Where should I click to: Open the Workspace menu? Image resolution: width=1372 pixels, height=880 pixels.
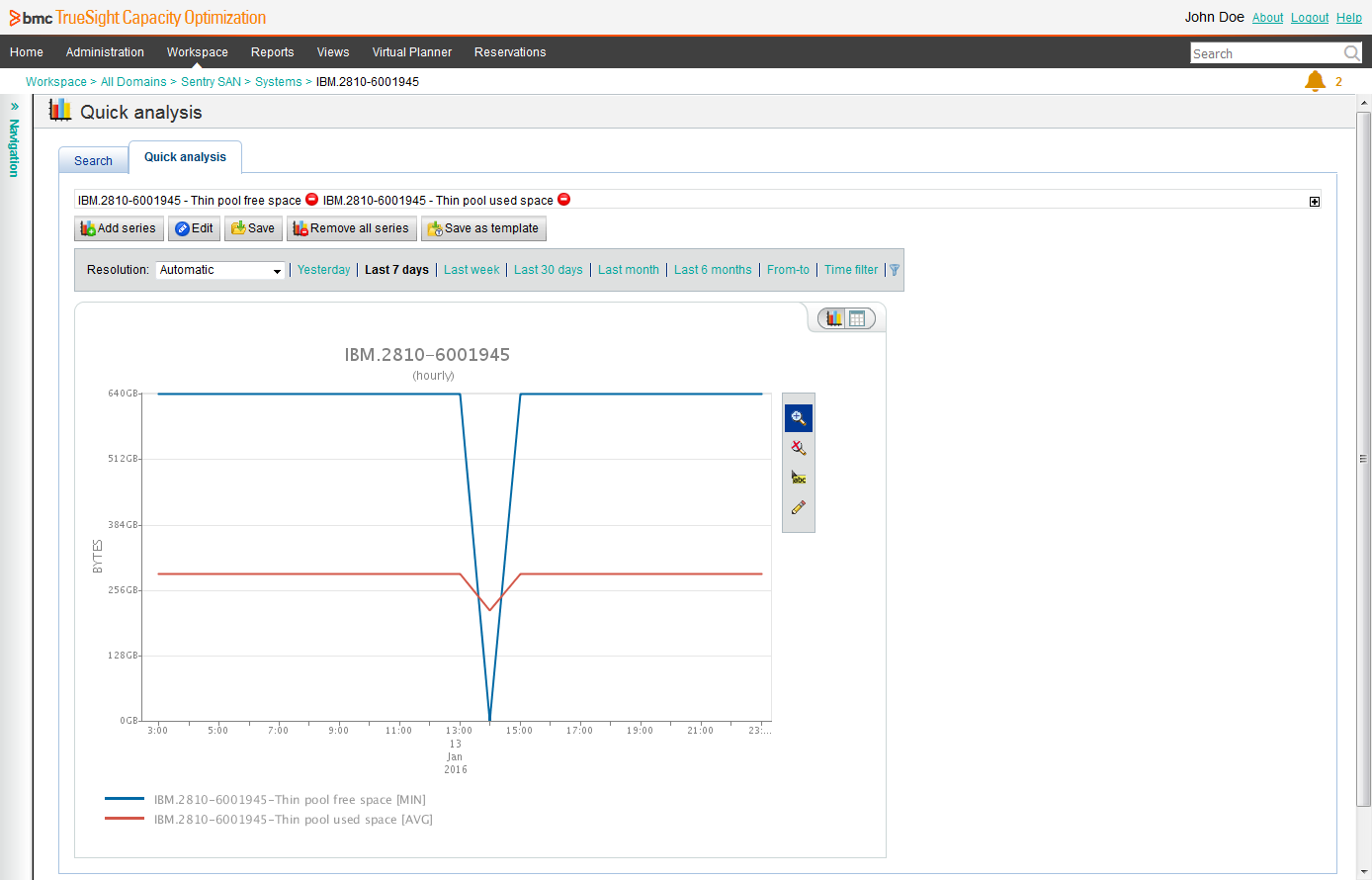[x=197, y=52]
